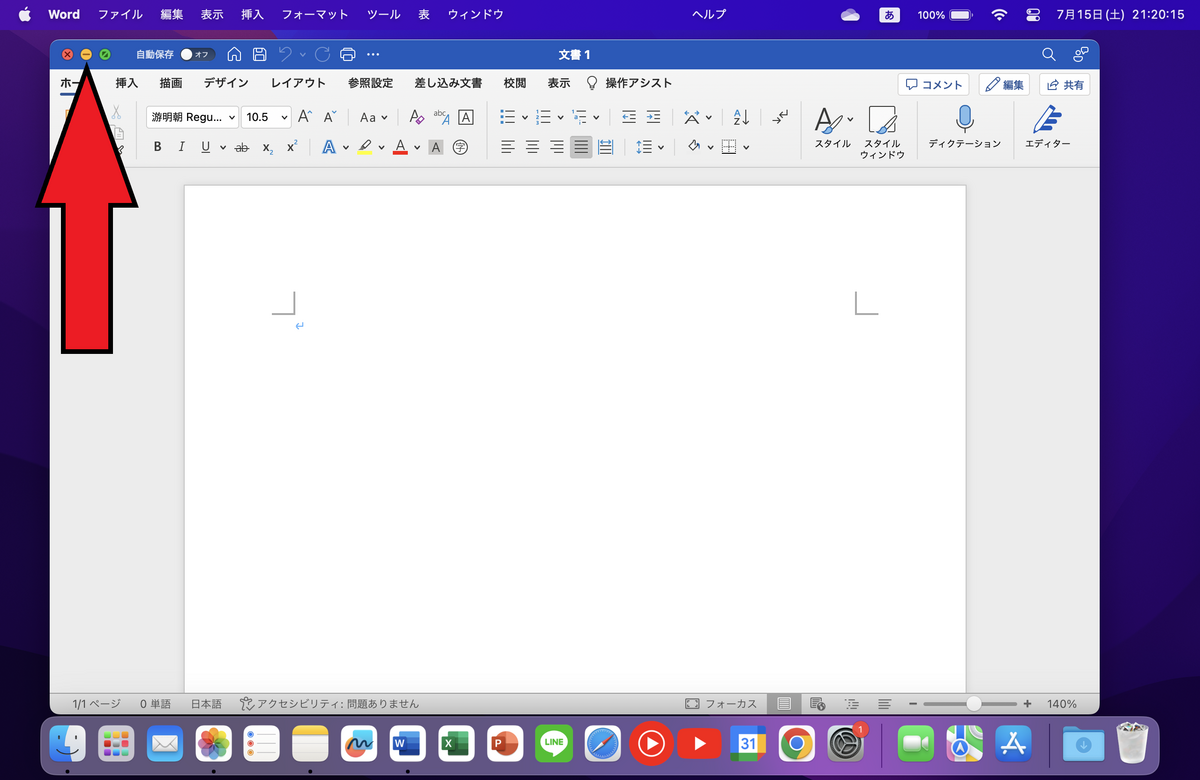Open the 参照設定 (References) tab
Image resolution: width=1200 pixels, height=780 pixels.
[370, 84]
